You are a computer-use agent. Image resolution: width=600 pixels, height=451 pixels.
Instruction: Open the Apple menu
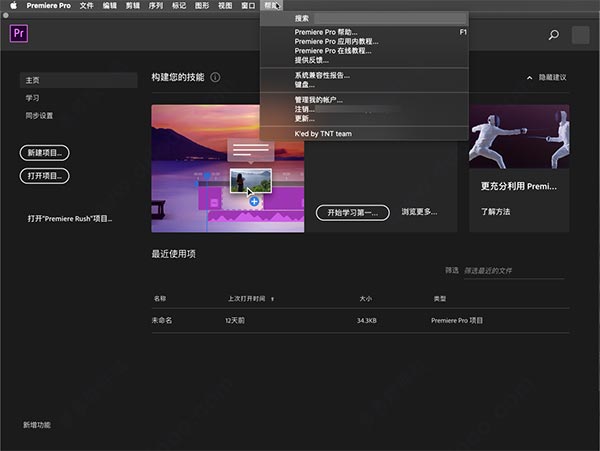click(x=13, y=5)
